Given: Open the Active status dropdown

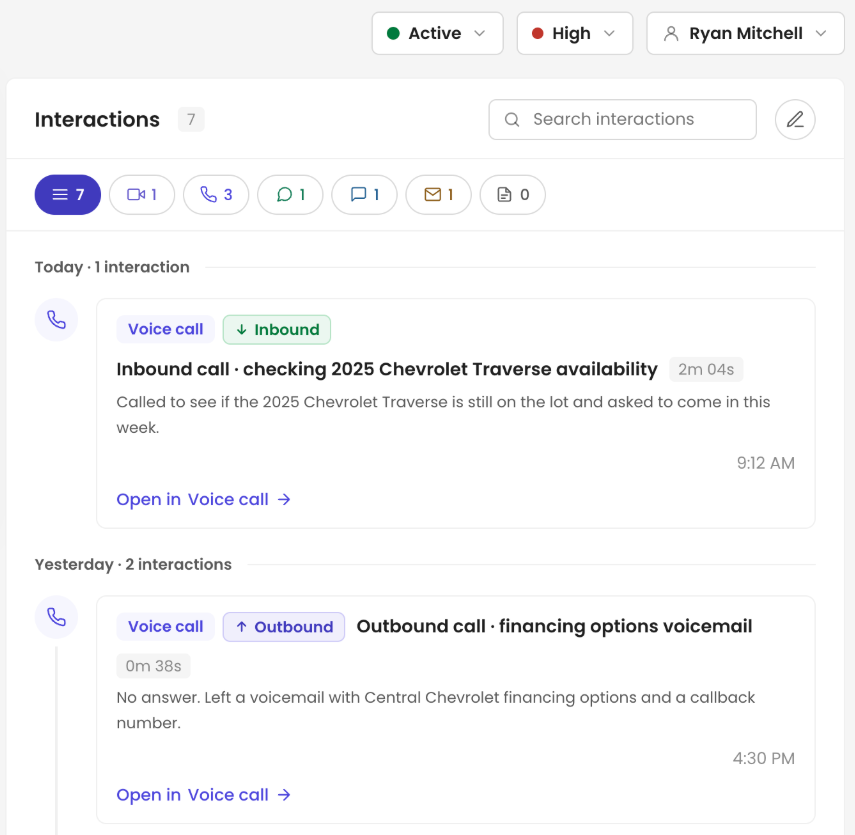Looking at the screenshot, I should tap(437, 33).
